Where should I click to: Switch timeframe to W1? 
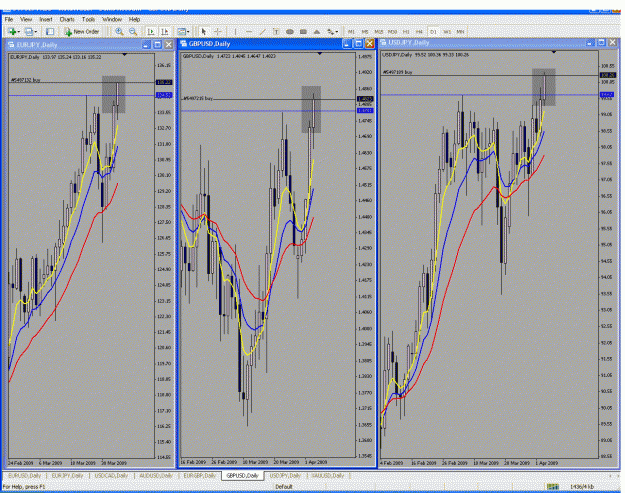pyautogui.click(x=447, y=31)
